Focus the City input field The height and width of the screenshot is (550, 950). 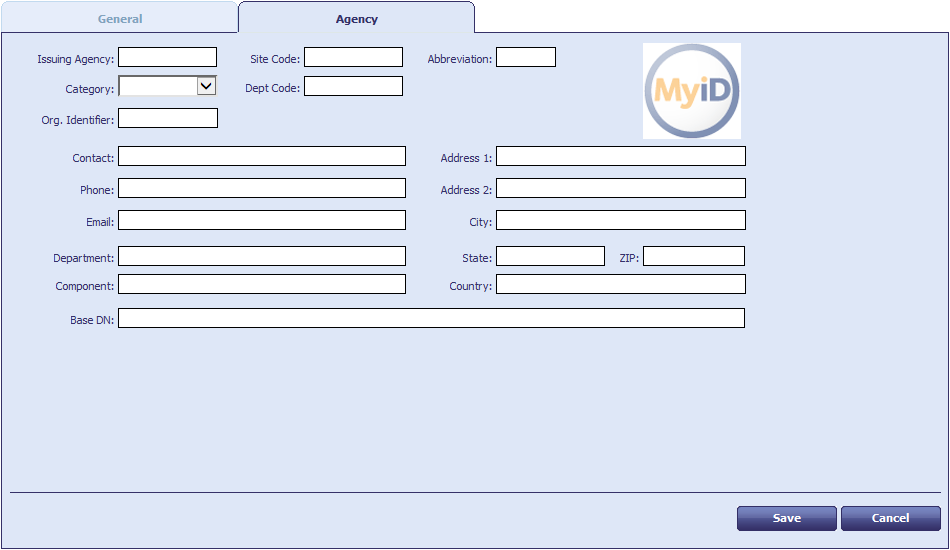(621, 220)
